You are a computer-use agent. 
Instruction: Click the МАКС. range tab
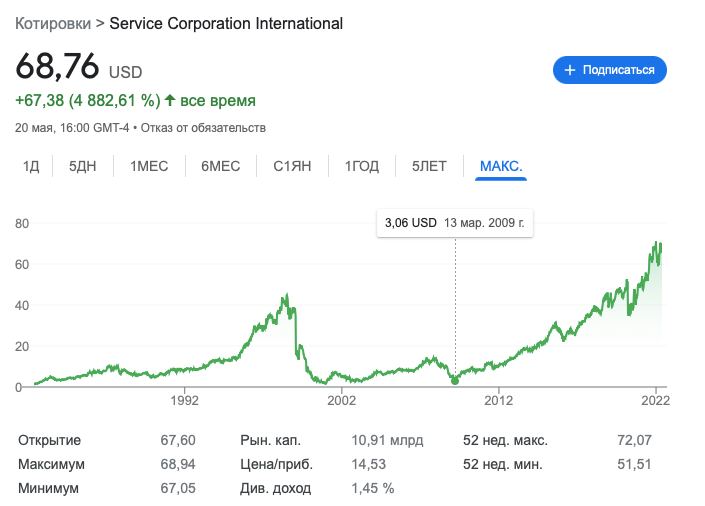point(502,166)
